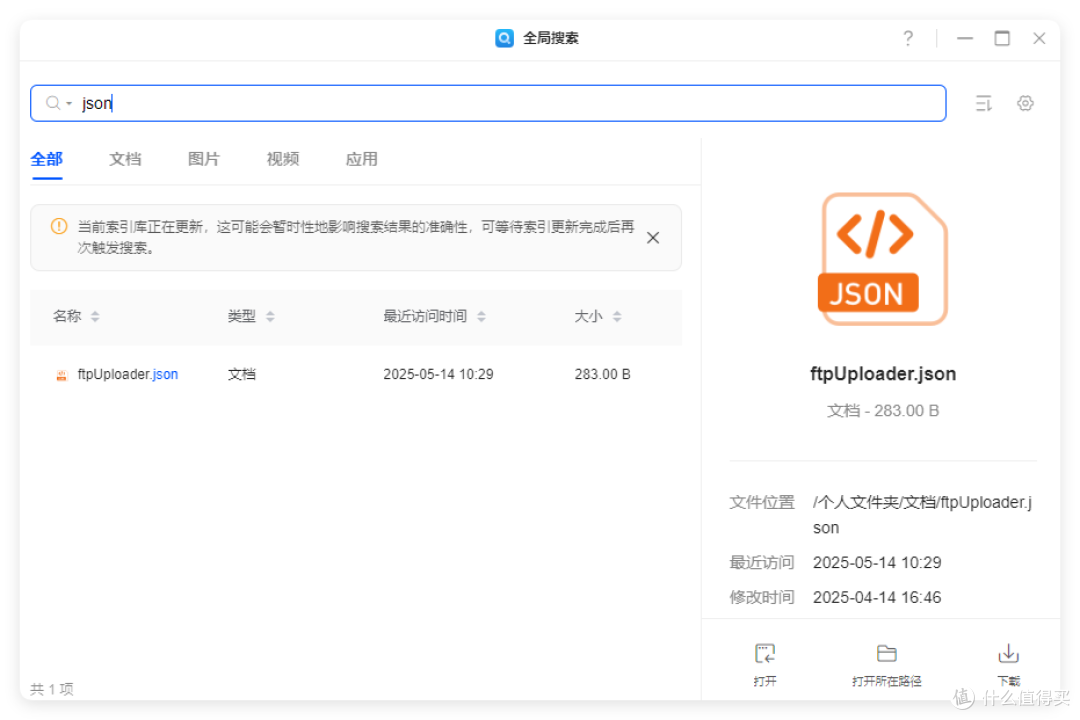Click the 文档 type cell of ftpUploader.json

click(242, 374)
